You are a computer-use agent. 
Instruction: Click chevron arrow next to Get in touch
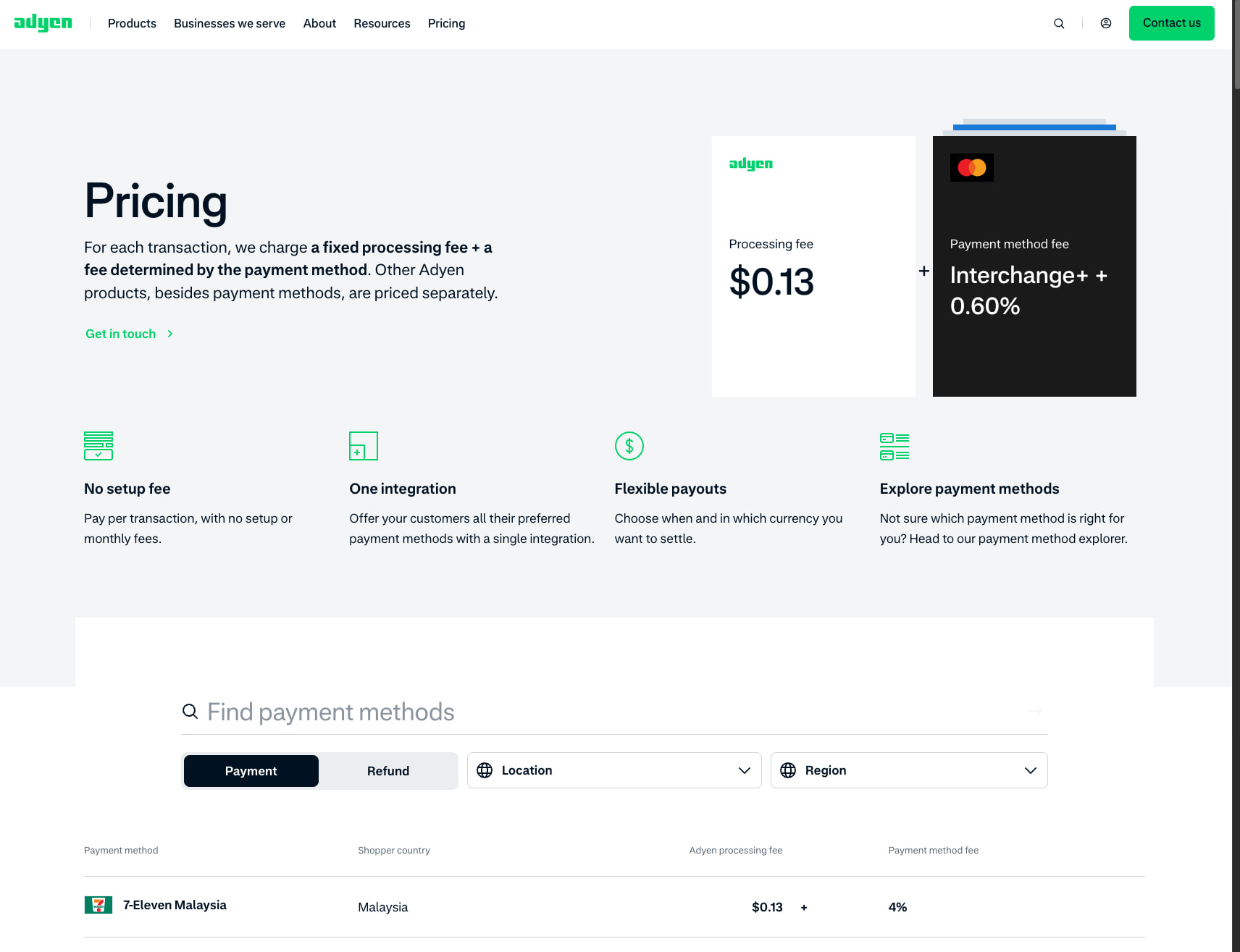(170, 334)
